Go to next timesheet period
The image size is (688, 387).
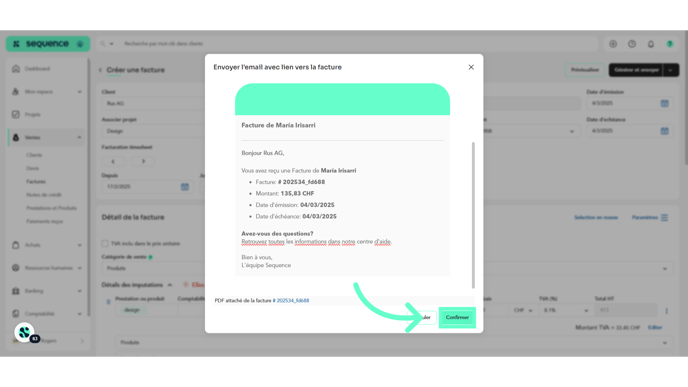[143, 161]
